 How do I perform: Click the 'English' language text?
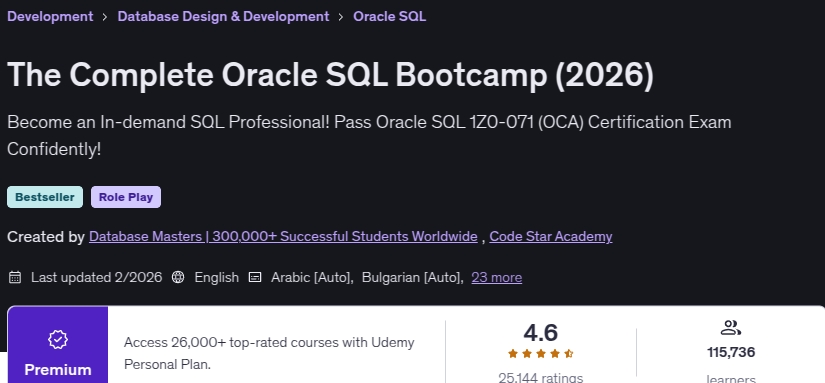(x=216, y=277)
